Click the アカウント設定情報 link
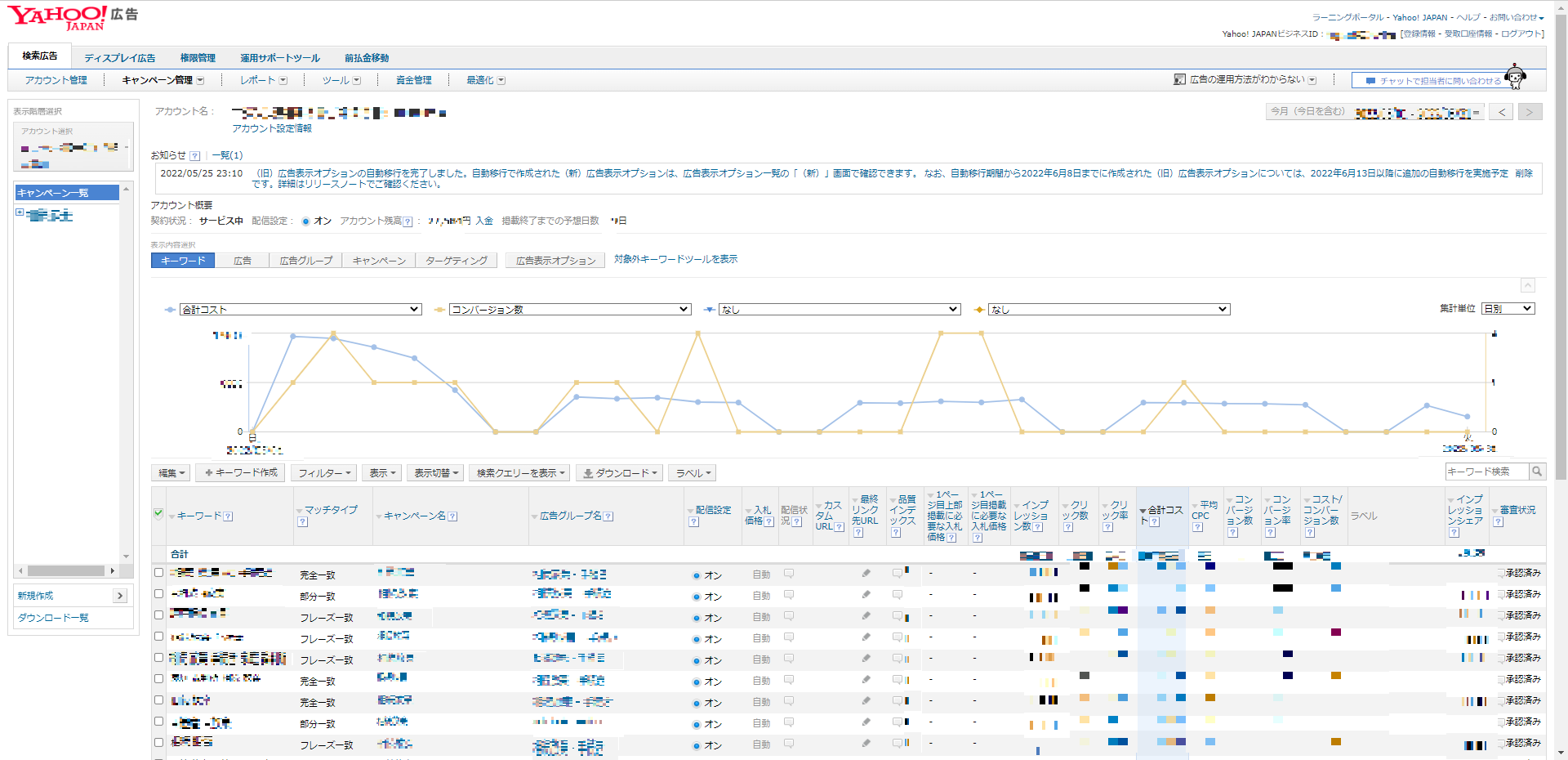1568x760 pixels. pyautogui.click(x=272, y=128)
